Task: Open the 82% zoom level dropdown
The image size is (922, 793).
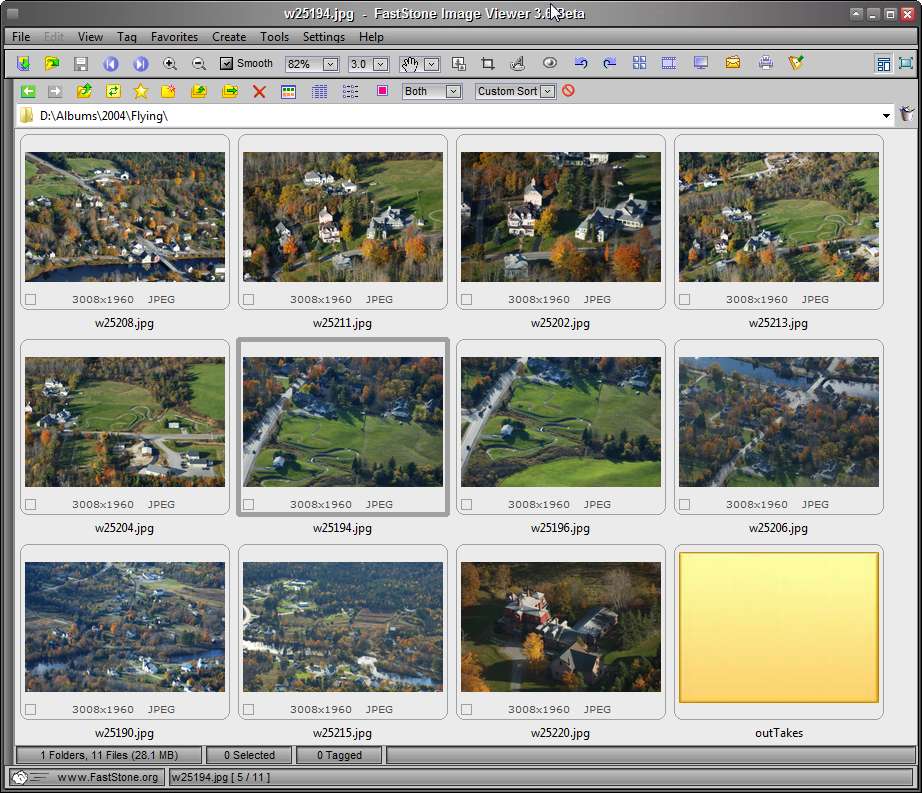Action: tap(330, 64)
